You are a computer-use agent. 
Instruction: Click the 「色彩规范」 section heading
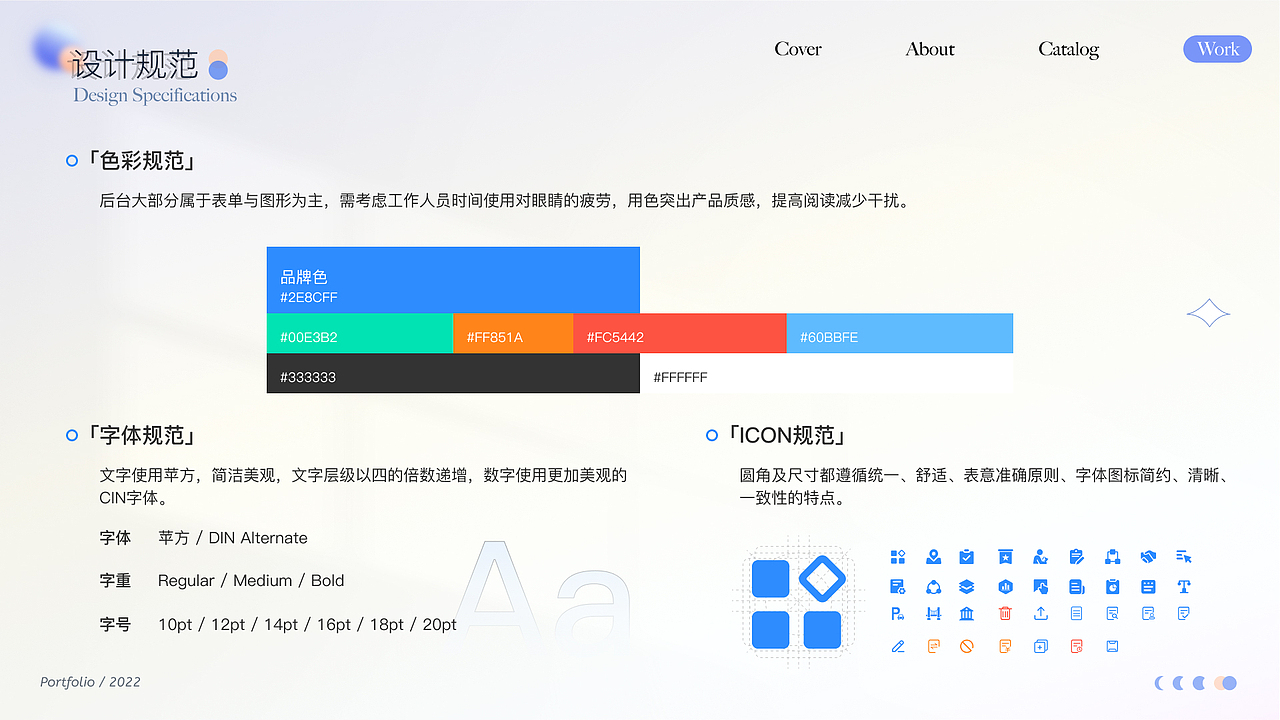140,160
